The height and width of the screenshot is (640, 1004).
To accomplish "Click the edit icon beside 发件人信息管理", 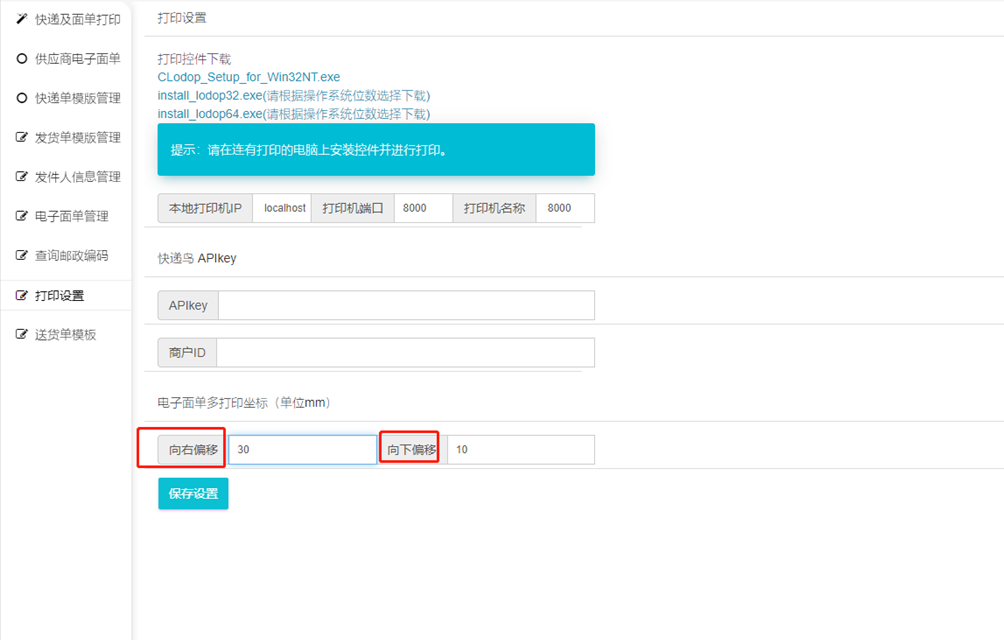I will 22,177.
